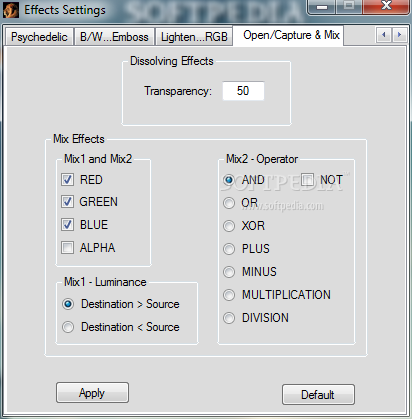Click the Default button
Screen dimensions: 412x419
[318, 395]
